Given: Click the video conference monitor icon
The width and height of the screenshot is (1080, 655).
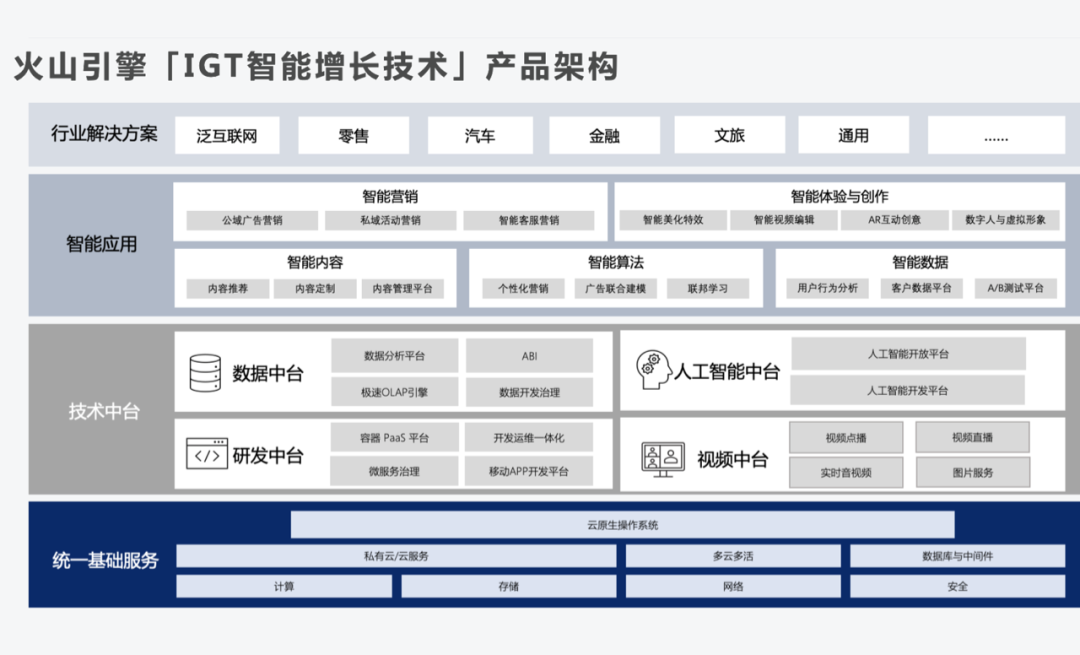Looking at the screenshot, I should [x=663, y=459].
